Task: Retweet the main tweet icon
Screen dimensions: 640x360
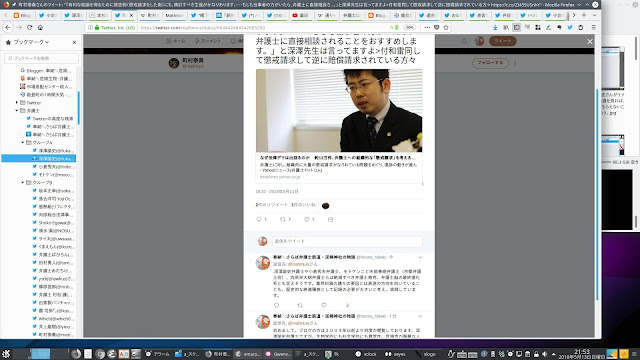Action: click(x=282, y=219)
